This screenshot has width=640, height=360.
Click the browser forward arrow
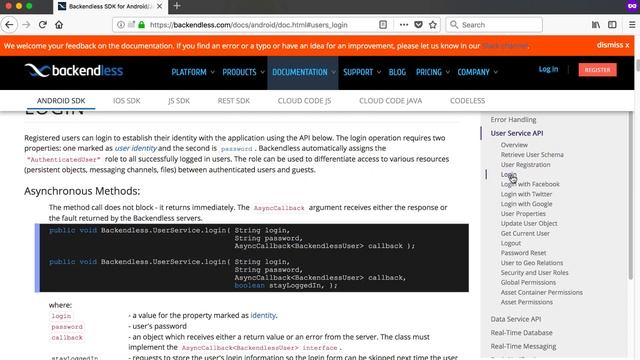tap(27, 24)
